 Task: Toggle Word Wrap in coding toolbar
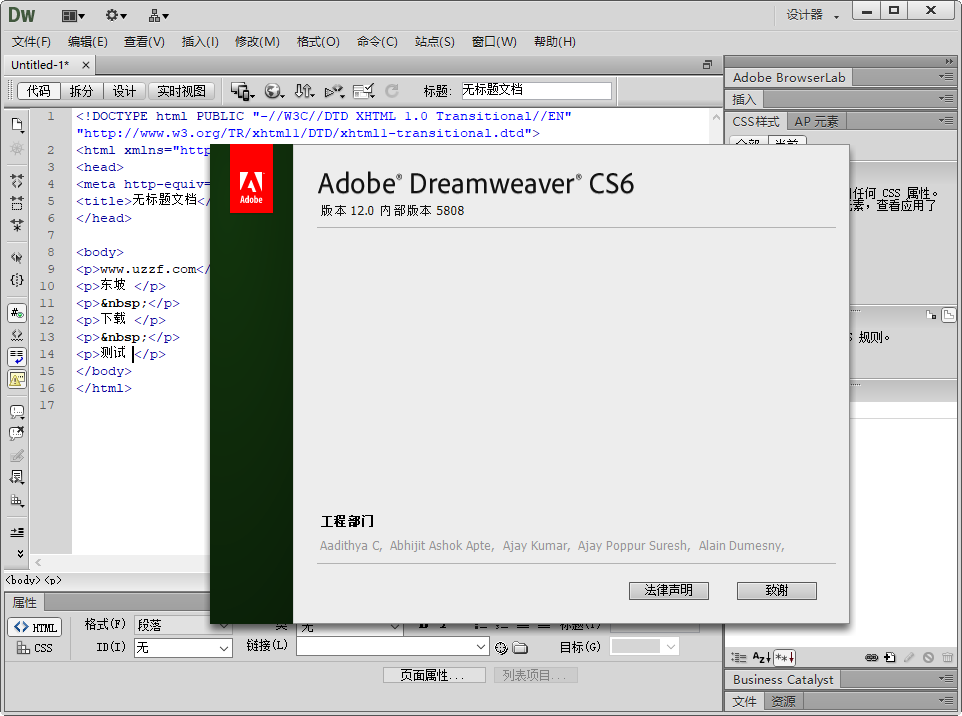click(17, 357)
